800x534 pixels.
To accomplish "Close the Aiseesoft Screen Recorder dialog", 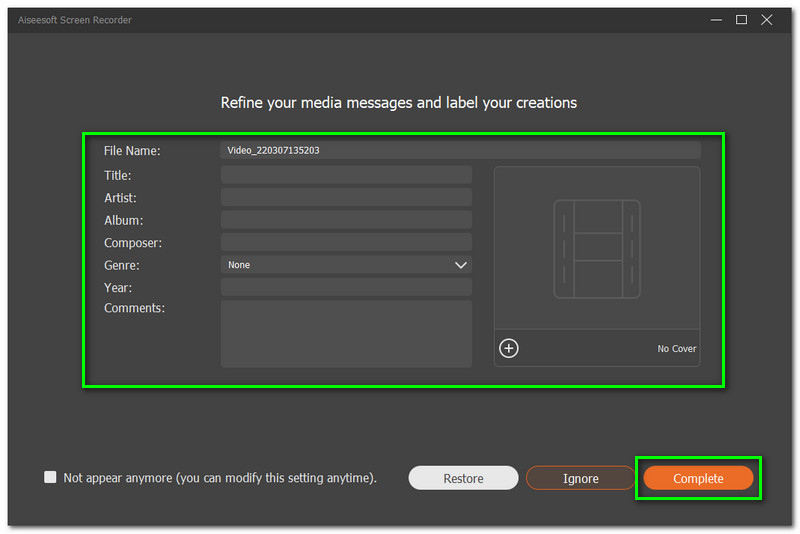I will (x=767, y=20).
